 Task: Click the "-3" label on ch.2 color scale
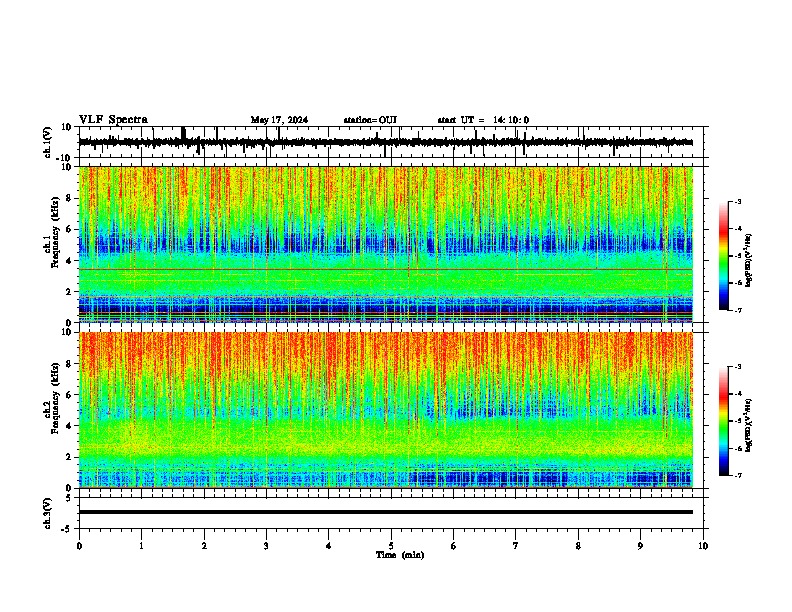pos(738,367)
